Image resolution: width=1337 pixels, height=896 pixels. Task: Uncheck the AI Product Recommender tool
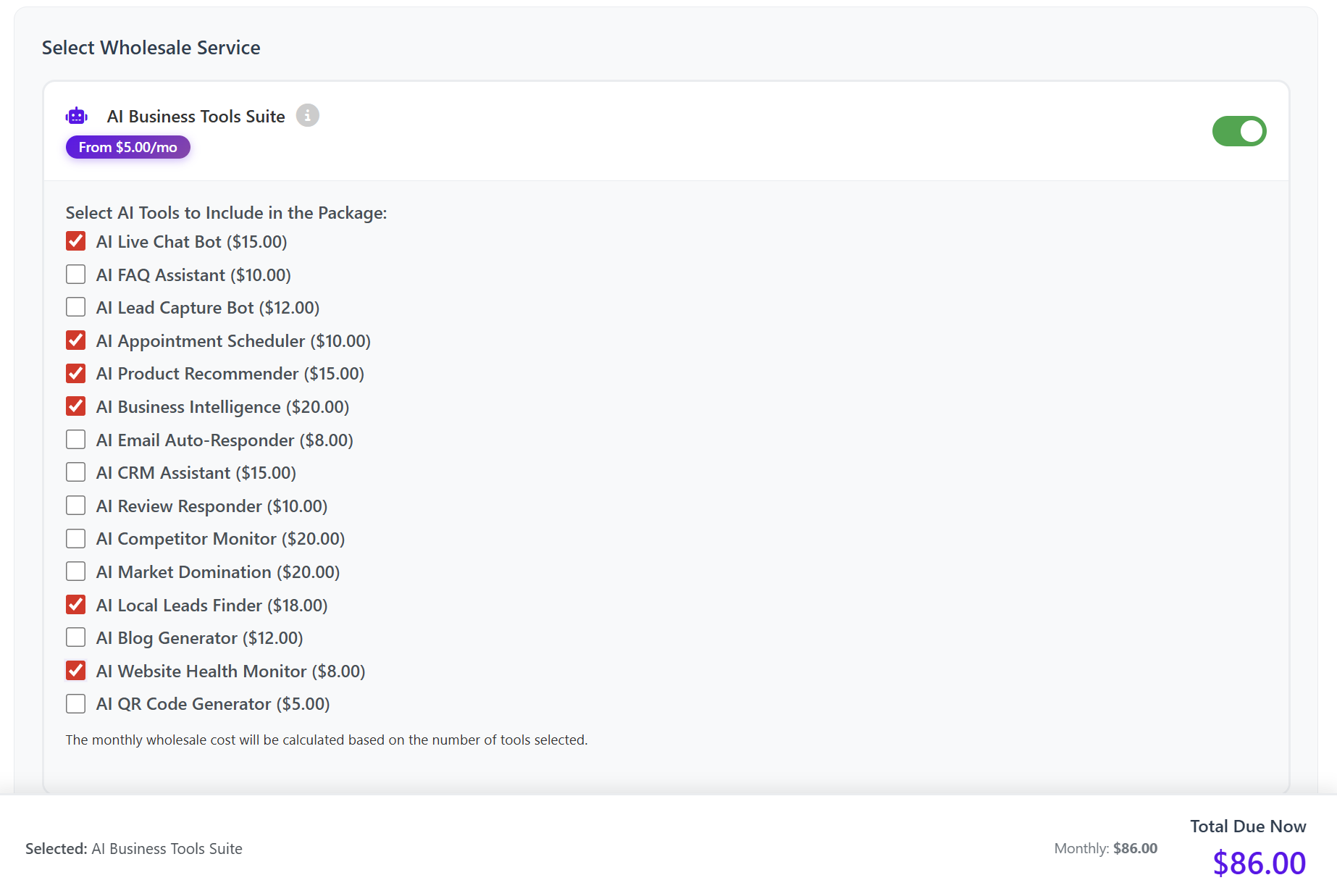point(76,374)
